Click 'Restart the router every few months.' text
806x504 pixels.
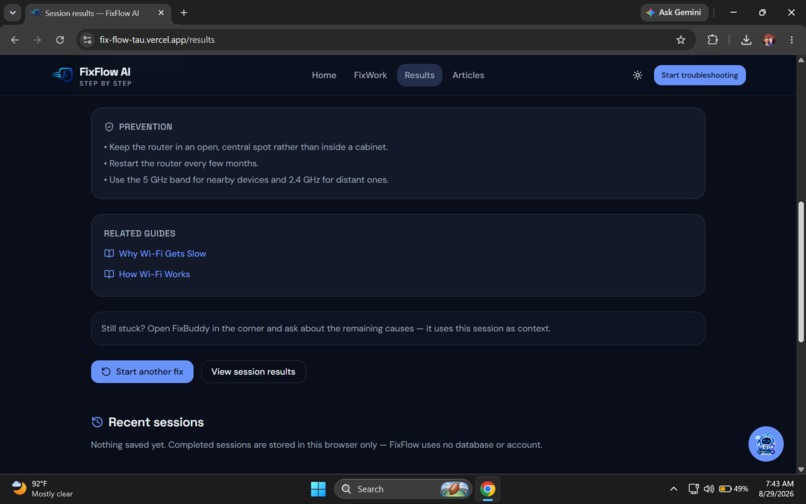point(184,164)
